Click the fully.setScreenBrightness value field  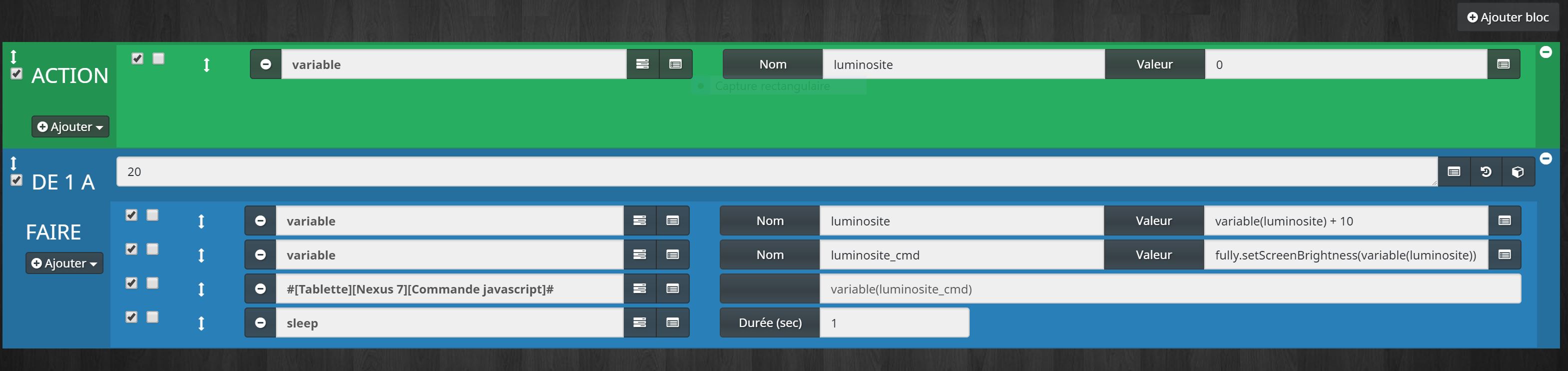click(1346, 254)
